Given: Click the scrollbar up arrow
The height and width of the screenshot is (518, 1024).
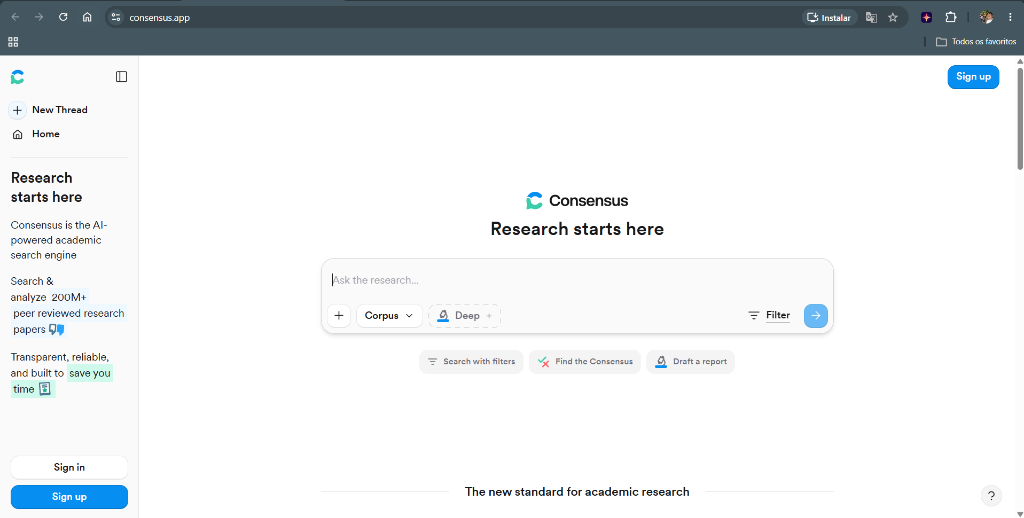Looking at the screenshot, I should point(1019,61).
